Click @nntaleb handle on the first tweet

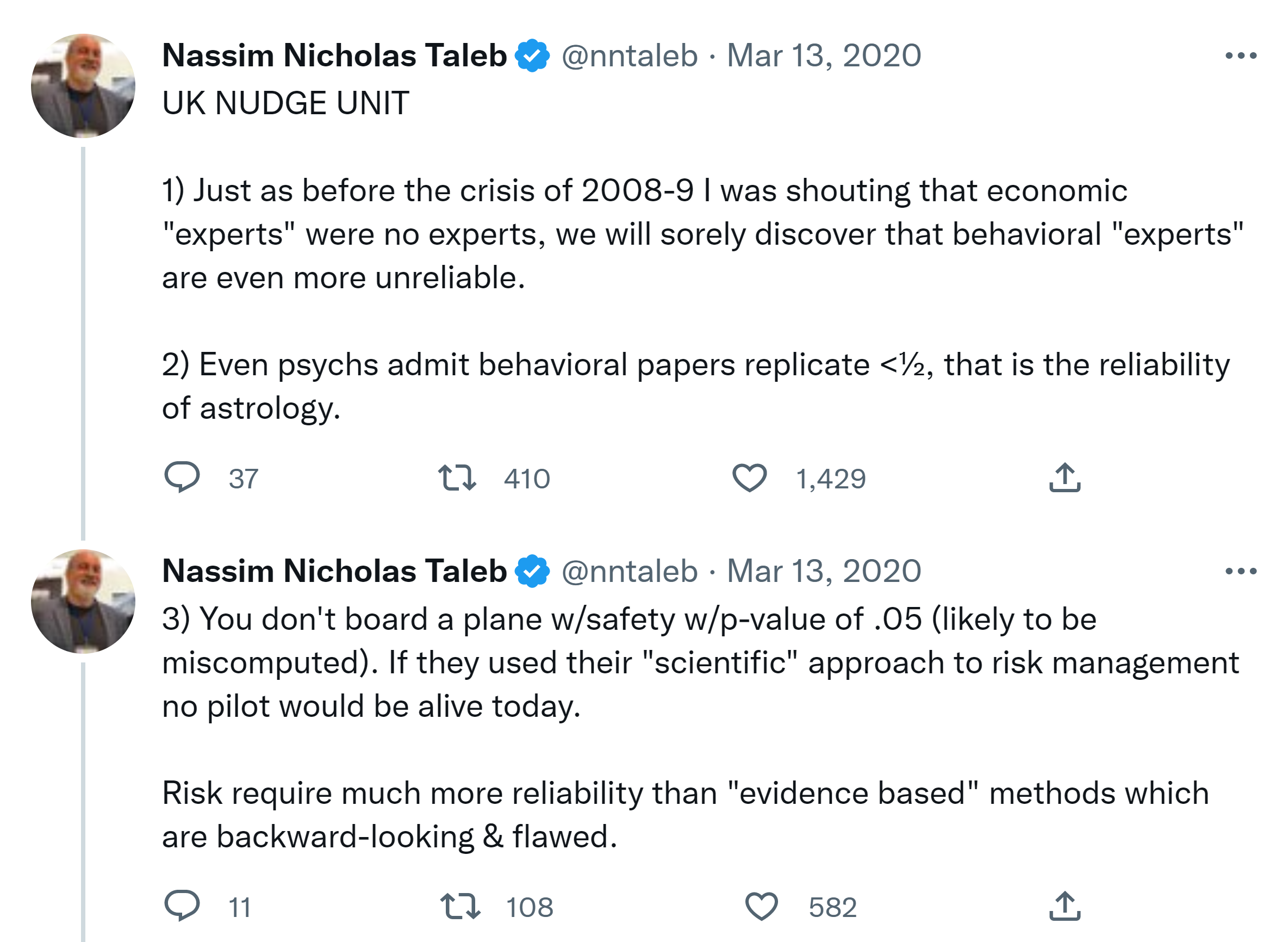click(x=630, y=56)
